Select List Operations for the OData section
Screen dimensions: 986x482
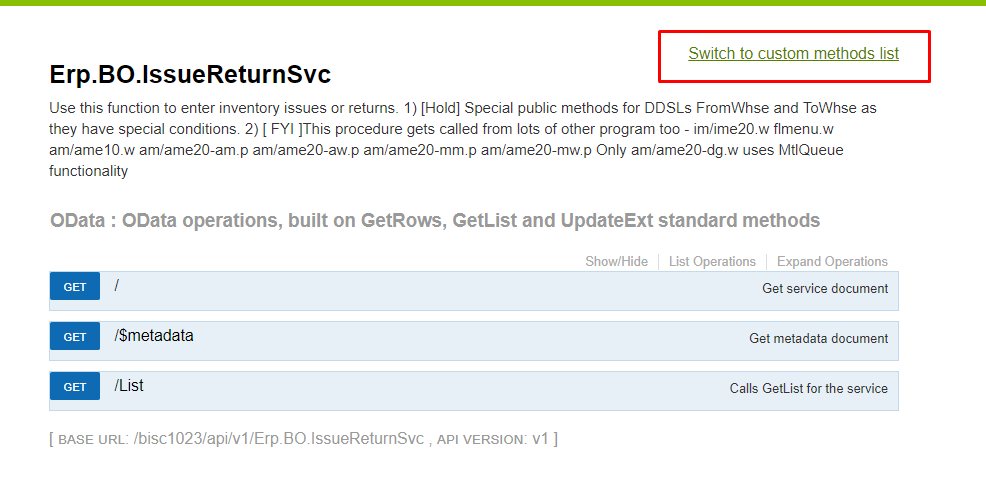712,262
